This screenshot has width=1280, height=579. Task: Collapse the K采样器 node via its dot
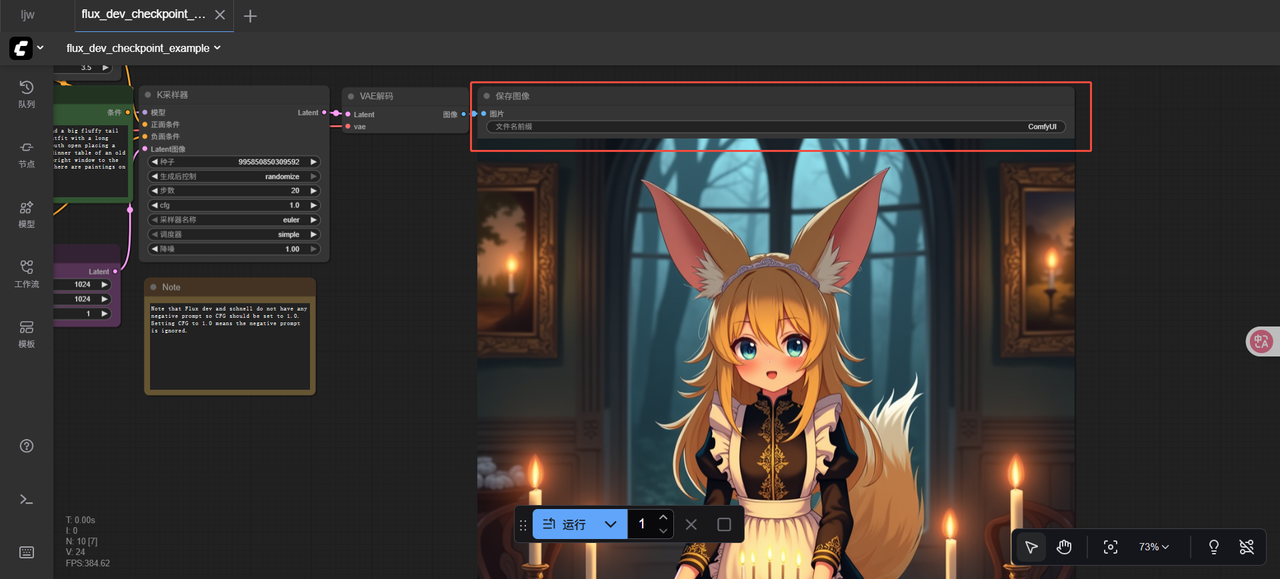[x=148, y=95]
